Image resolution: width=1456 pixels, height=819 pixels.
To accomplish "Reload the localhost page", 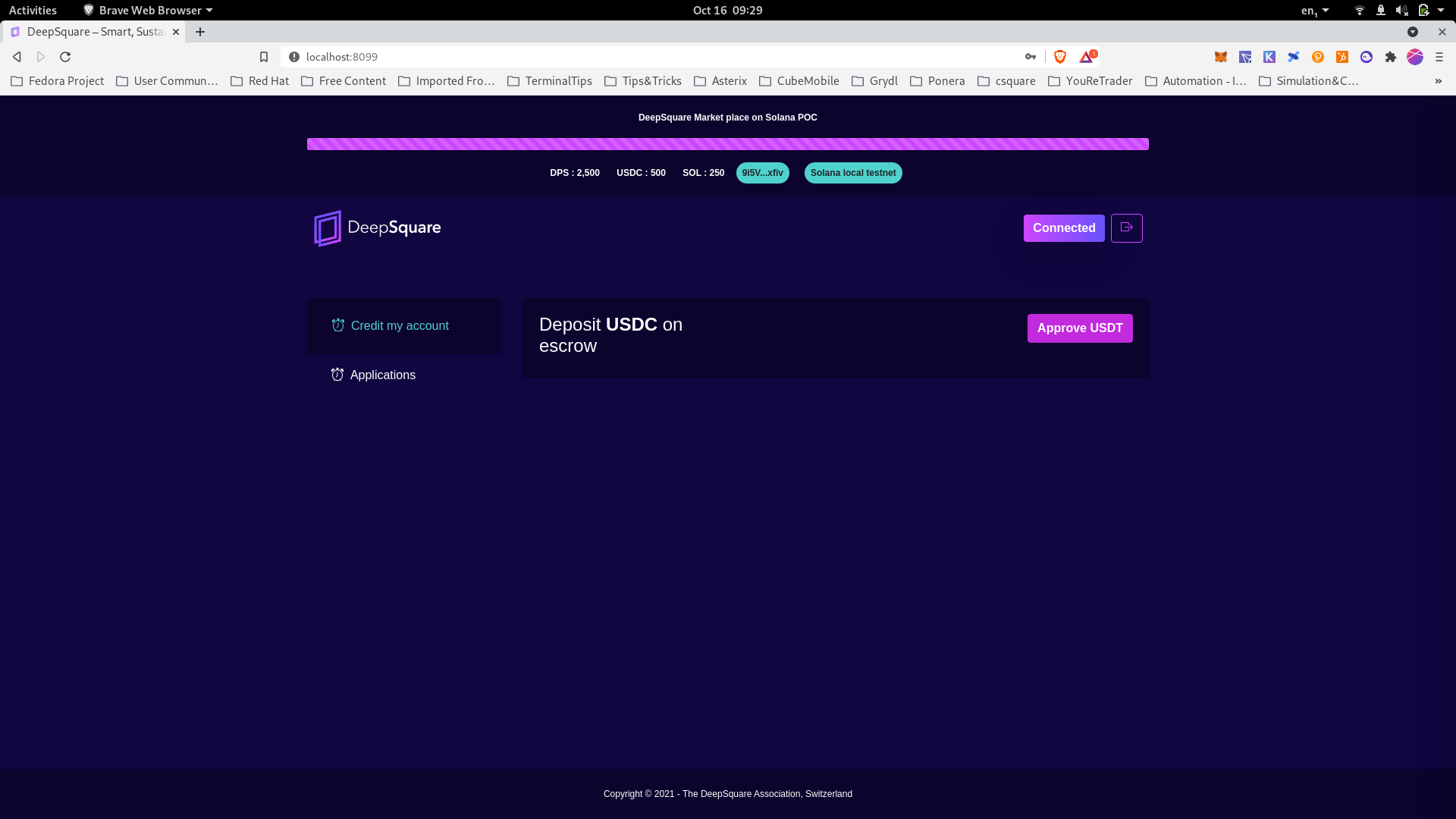I will (x=65, y=57).
